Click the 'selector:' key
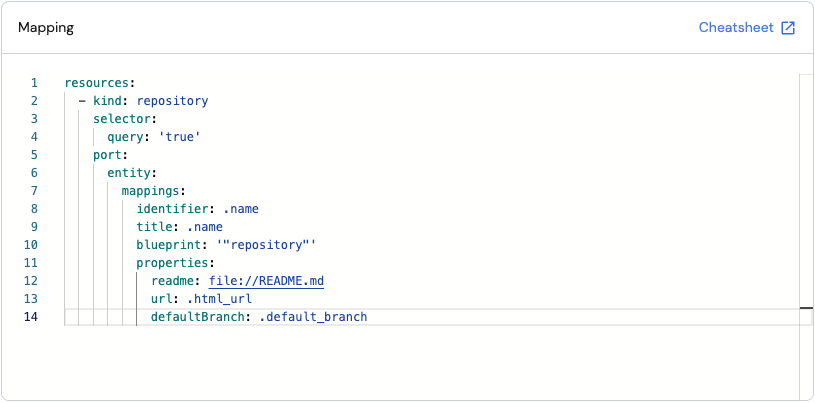The image size is (815, 403). [x=125, y=119]
